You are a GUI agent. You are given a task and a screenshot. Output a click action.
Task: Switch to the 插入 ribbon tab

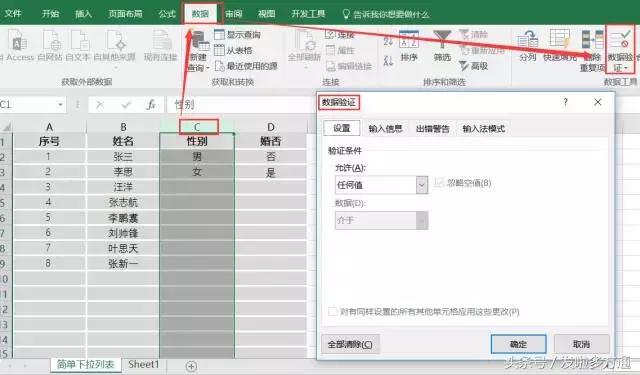click(x=83, y=13)
